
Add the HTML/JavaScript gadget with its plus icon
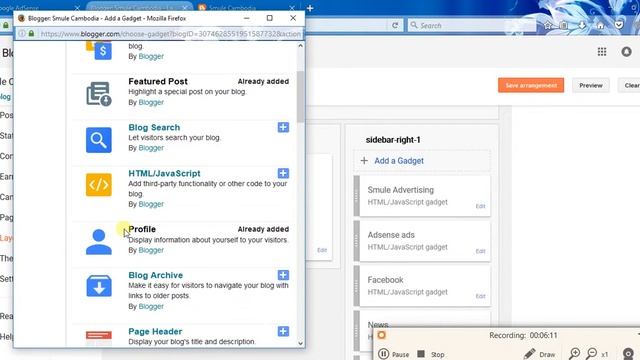click(x=283, y=173)
